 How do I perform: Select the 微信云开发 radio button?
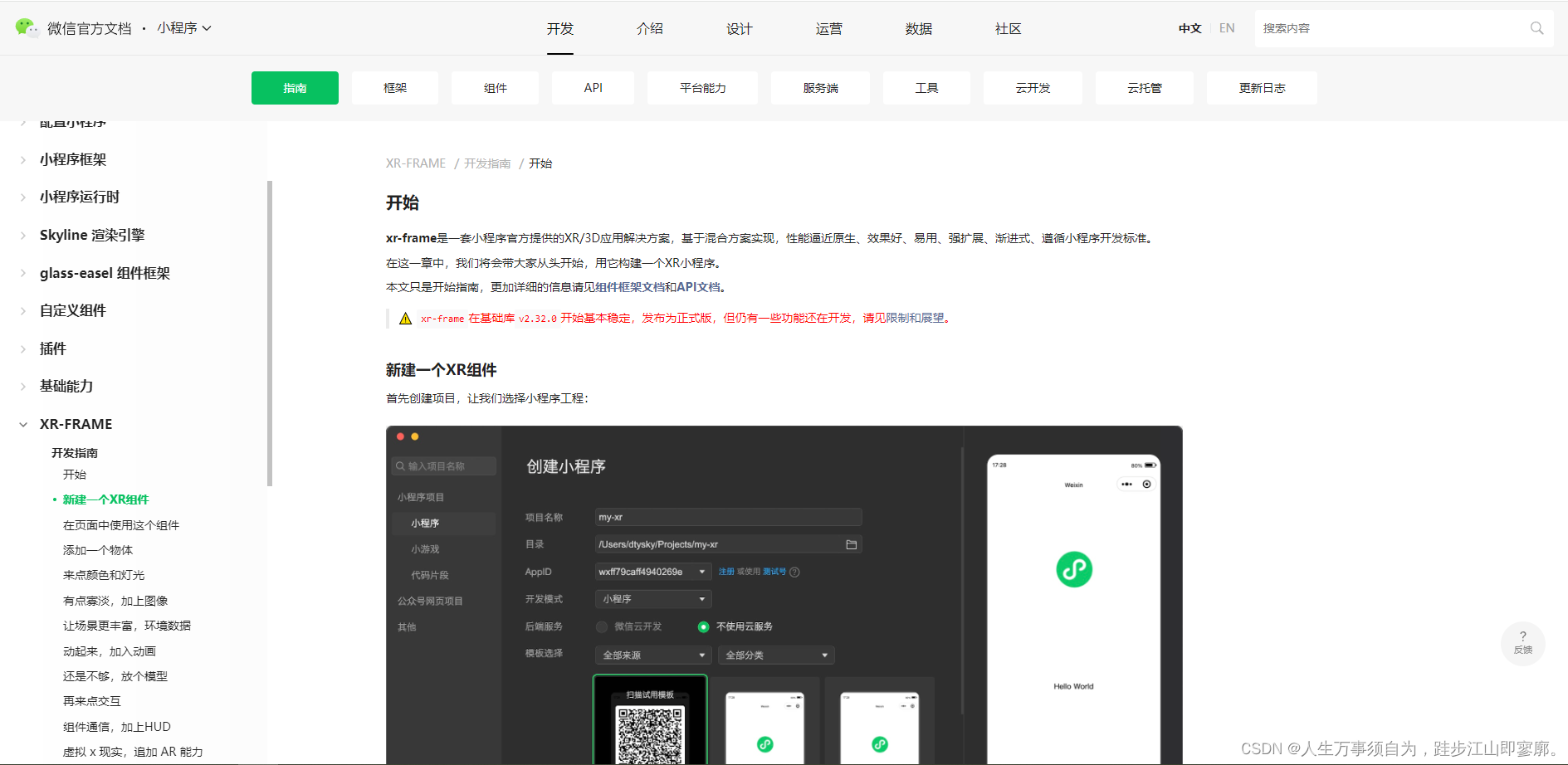coord(601,626)
